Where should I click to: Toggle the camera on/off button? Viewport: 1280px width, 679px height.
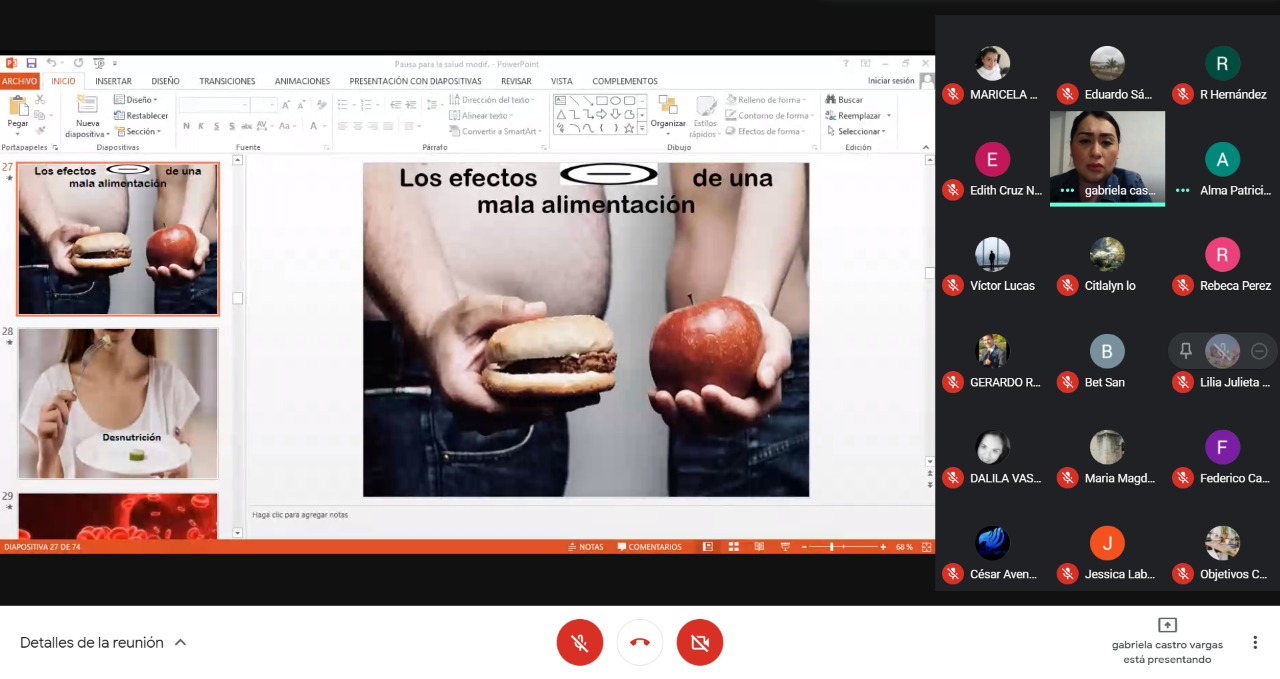[x=700, y=642]
